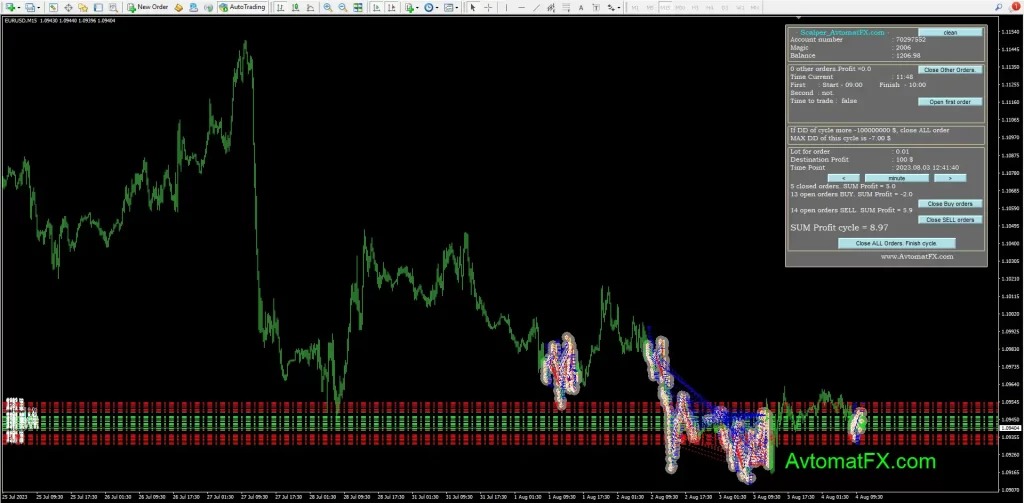Open the MetaEditor yellow book icon
This screenshot has width=1024, height=503.
[178, 7]
